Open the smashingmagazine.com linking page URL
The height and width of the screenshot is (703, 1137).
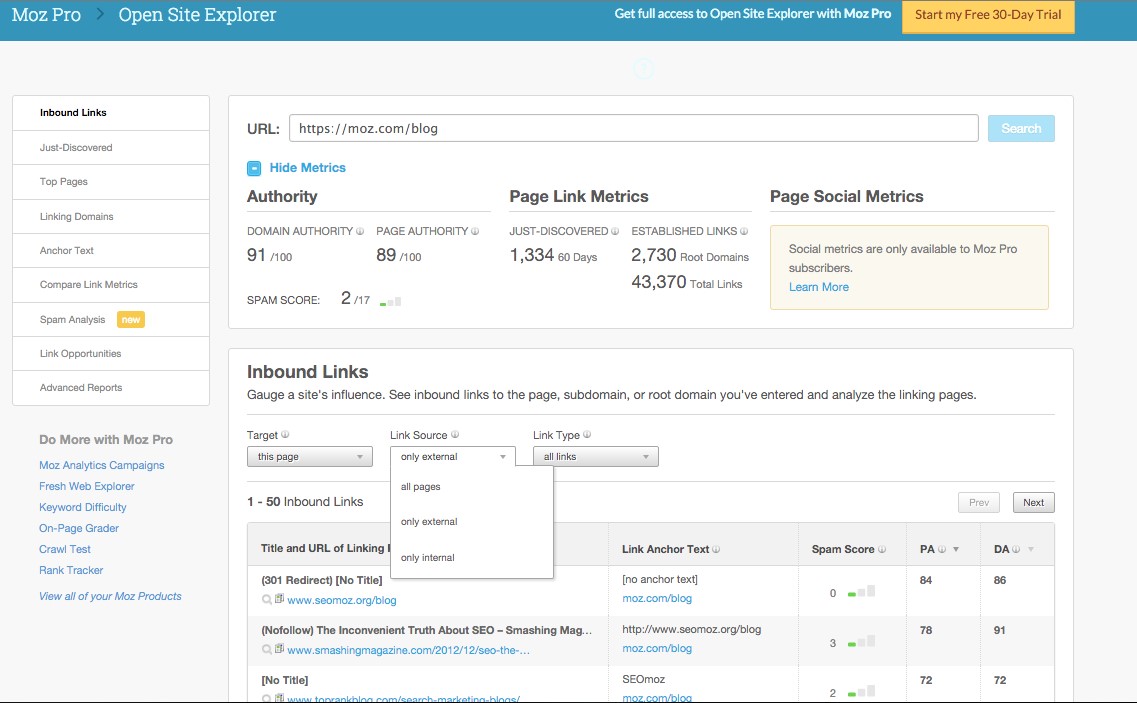408,650
